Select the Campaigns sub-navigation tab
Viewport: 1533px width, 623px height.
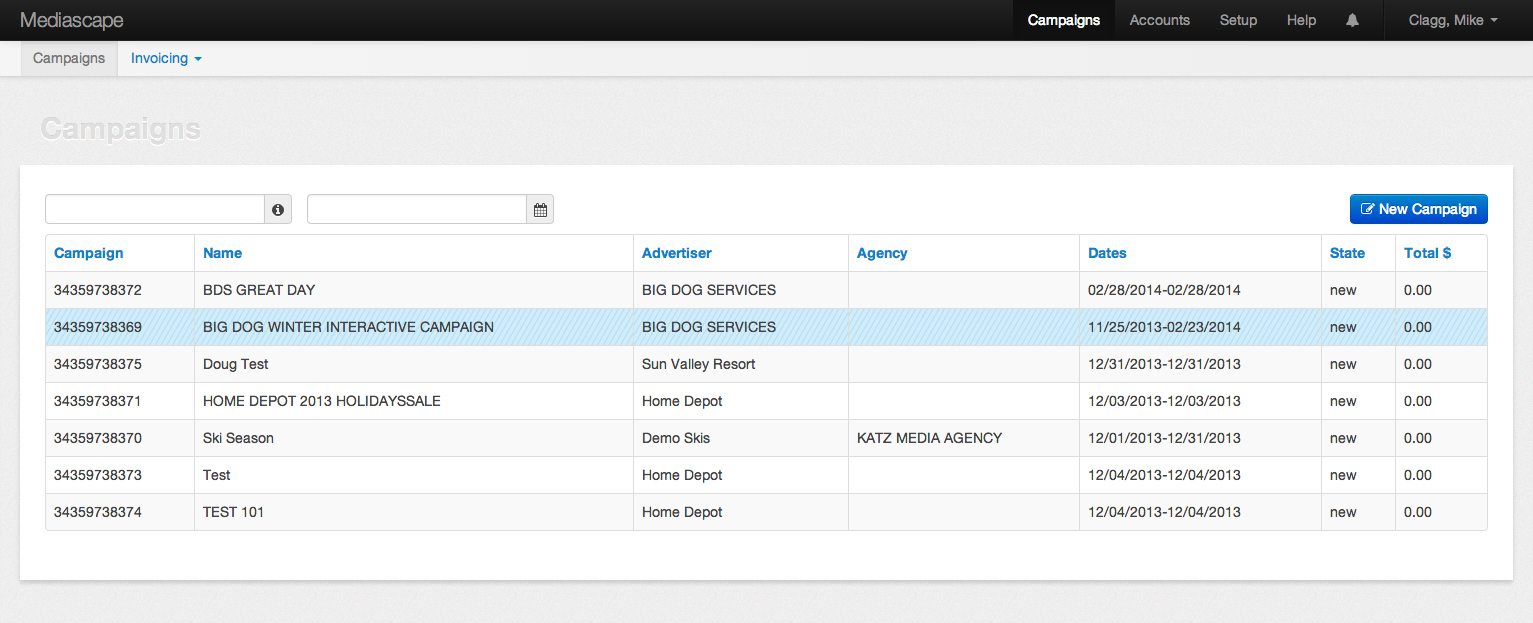click(69, 58)
